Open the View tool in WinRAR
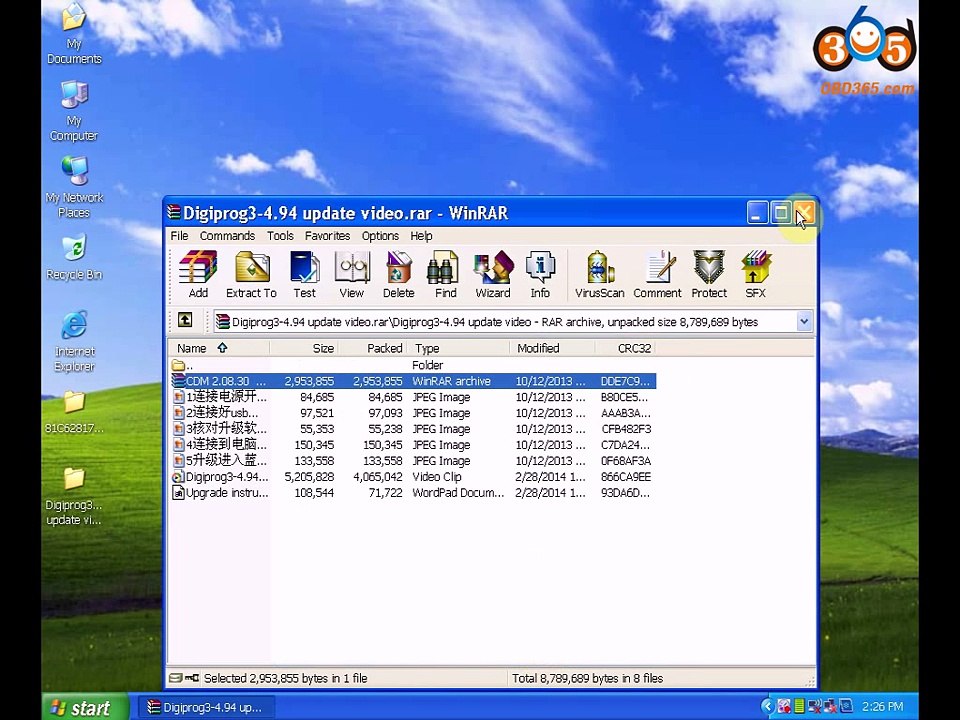This screenshot has width=960, height=720. pyautogui.click(x=351, y=274)
